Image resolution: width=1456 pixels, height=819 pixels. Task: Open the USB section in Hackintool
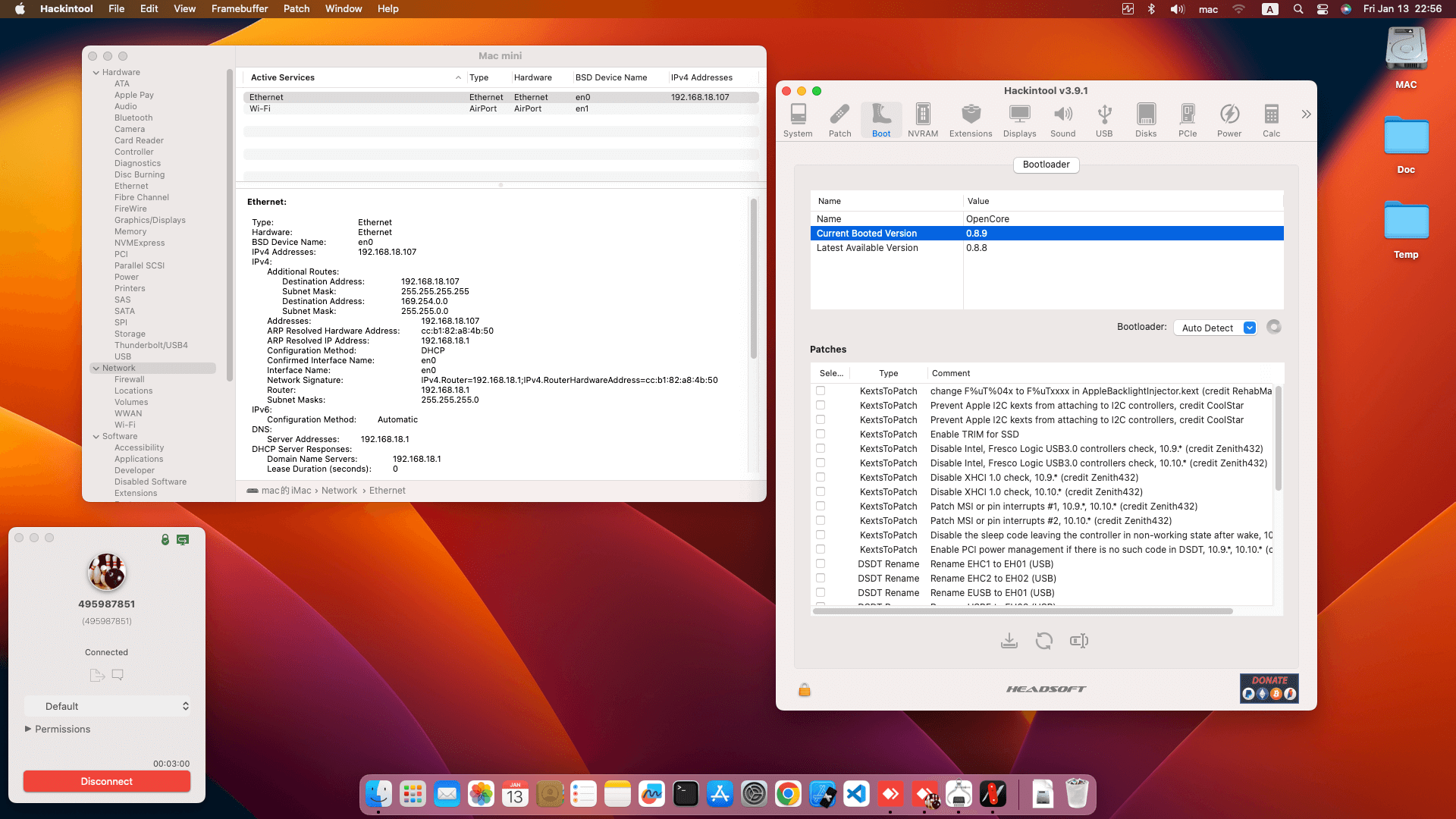pyautogui.click(x=1104, y=119)
